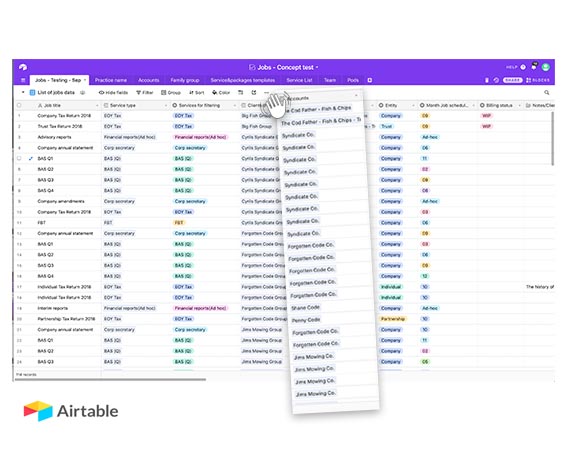Open Month Job schedule column dropdown arrow
The width and height of the screenshot is (567, 455).
pyautogui.click(x=474, y=106)
